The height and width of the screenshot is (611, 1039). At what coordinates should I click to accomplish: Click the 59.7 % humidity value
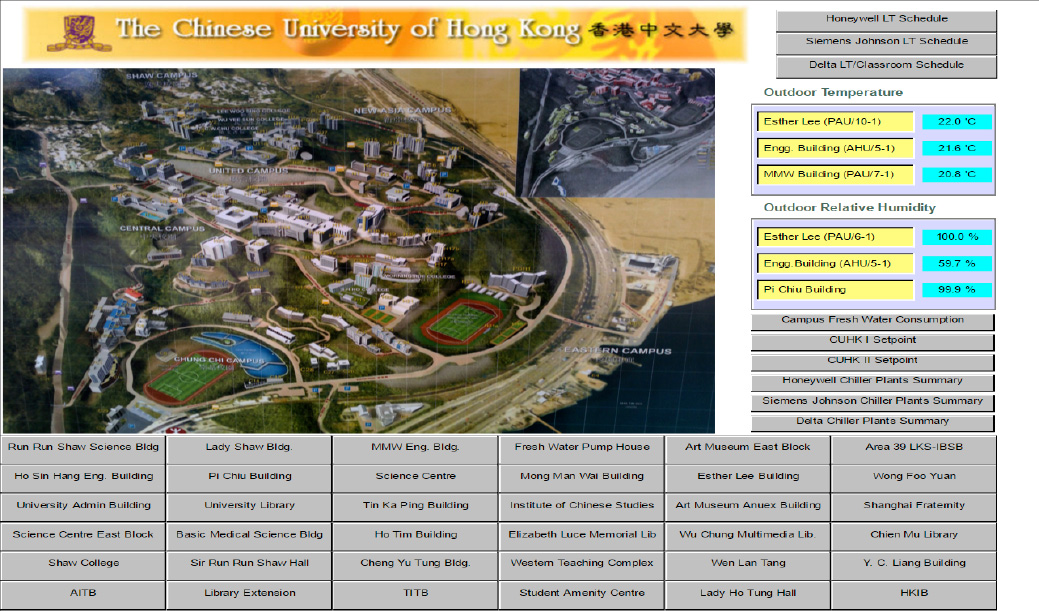pos(957,264)
